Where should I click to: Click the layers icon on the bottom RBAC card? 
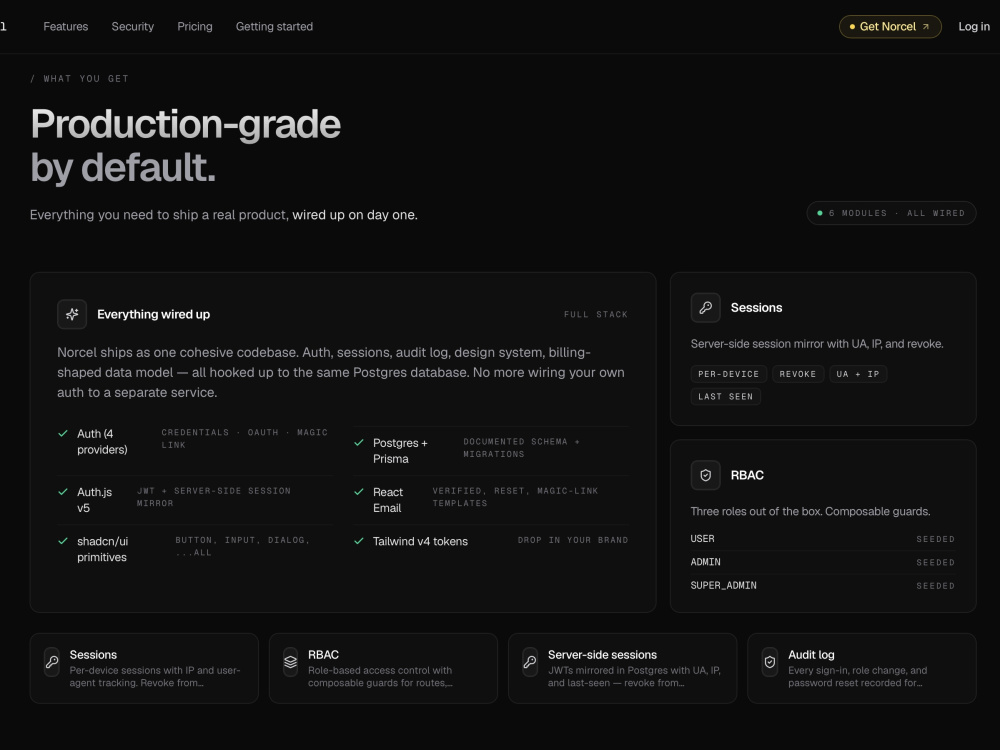(x=290, y=662)
